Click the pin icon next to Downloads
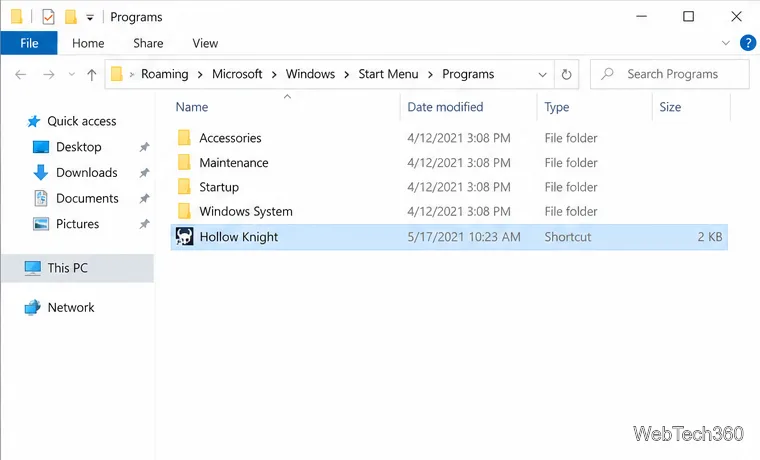This screenshot has width=760, height=460. 144,173
